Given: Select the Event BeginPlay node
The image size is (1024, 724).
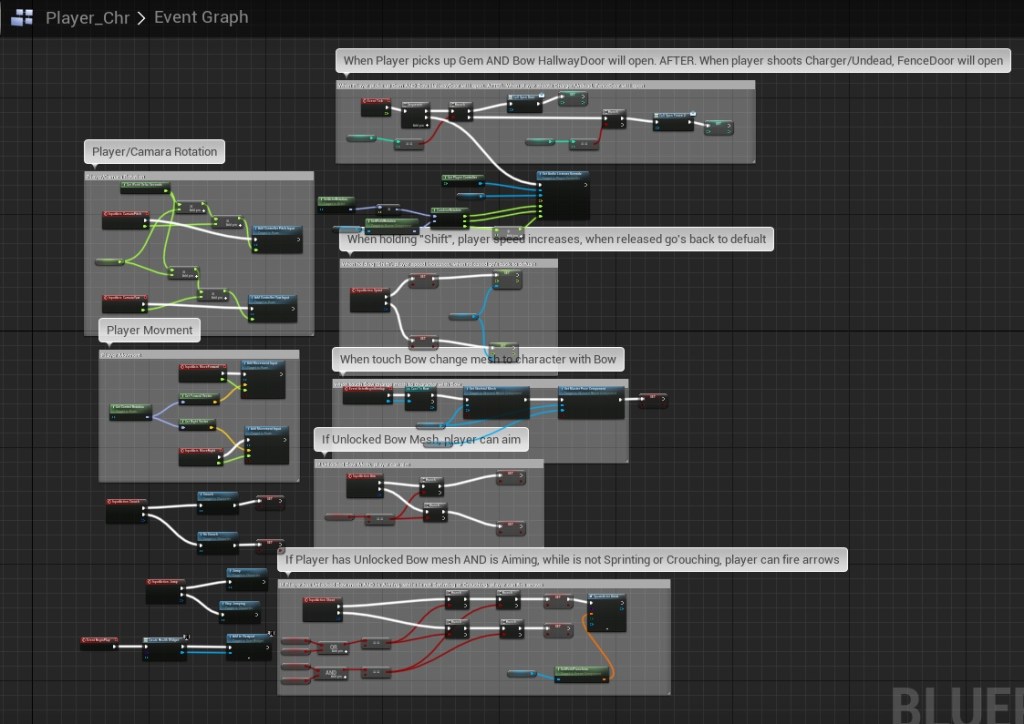Looking at the screenshot, I should (x=100, y=640).
